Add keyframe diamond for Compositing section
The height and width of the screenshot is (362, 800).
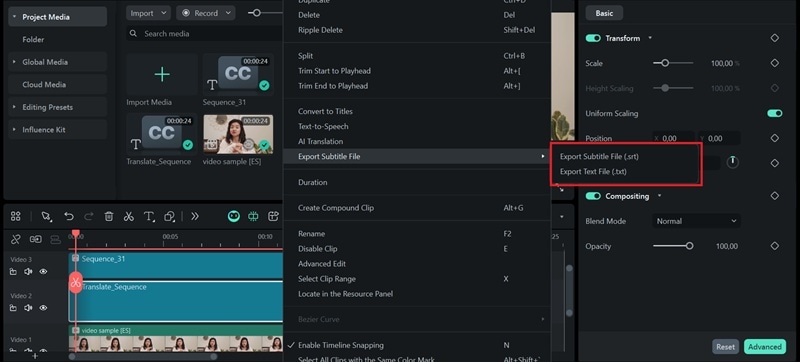774,196
